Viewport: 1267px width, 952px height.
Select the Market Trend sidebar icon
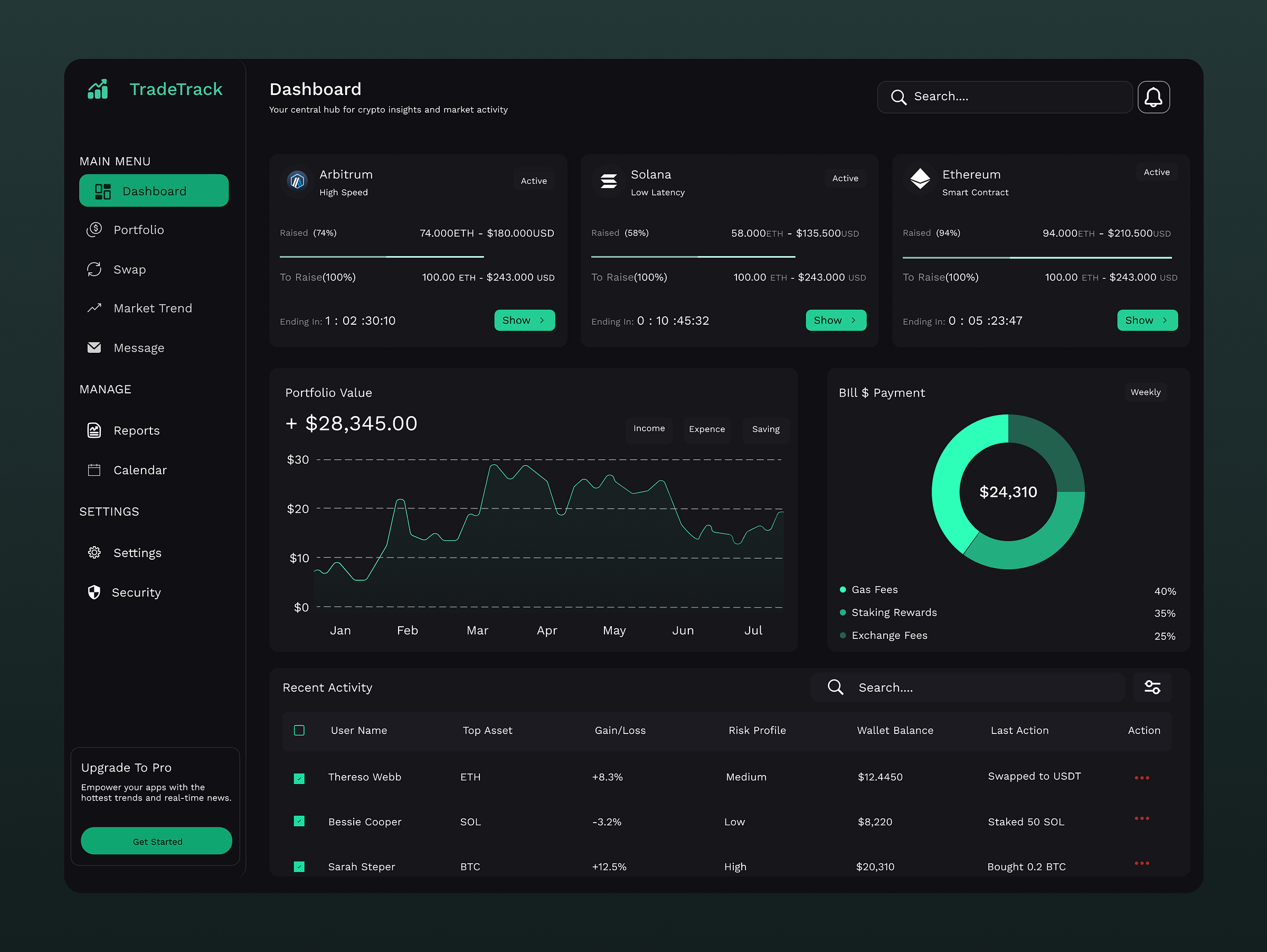point(94,308)
